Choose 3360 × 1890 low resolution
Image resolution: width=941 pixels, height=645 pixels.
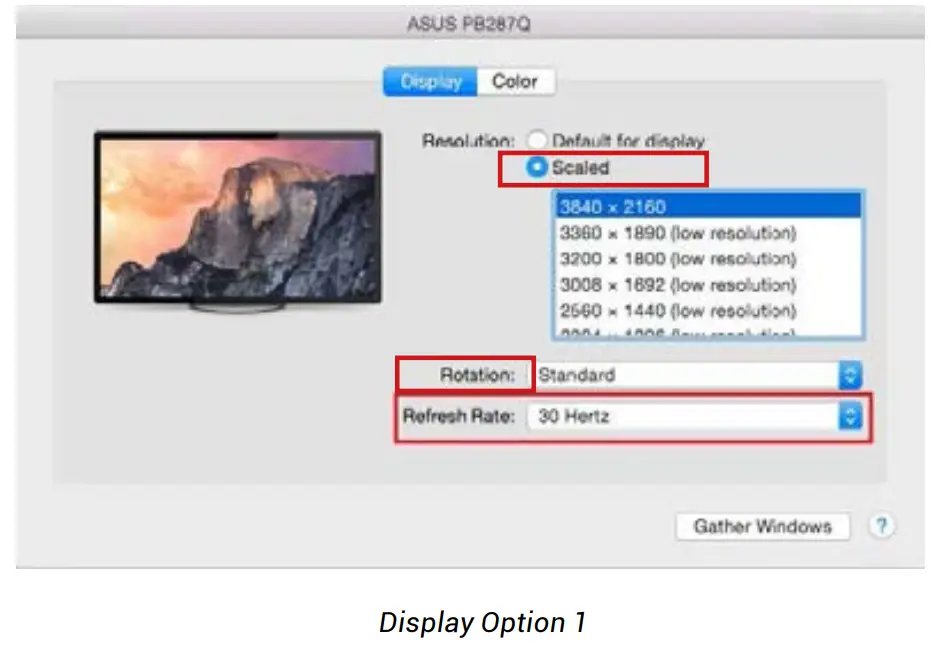click(x=709, y=233)
